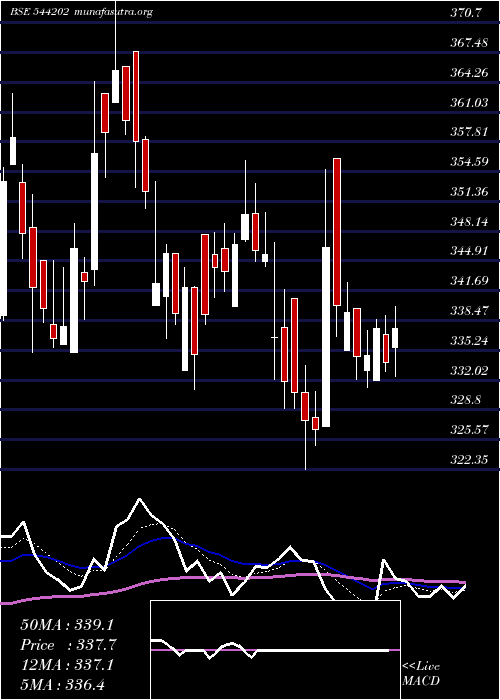Click the 322.35 price axis label
This screenshot has width=500, height=700.
pyautogui.click(x=469, y=459)
